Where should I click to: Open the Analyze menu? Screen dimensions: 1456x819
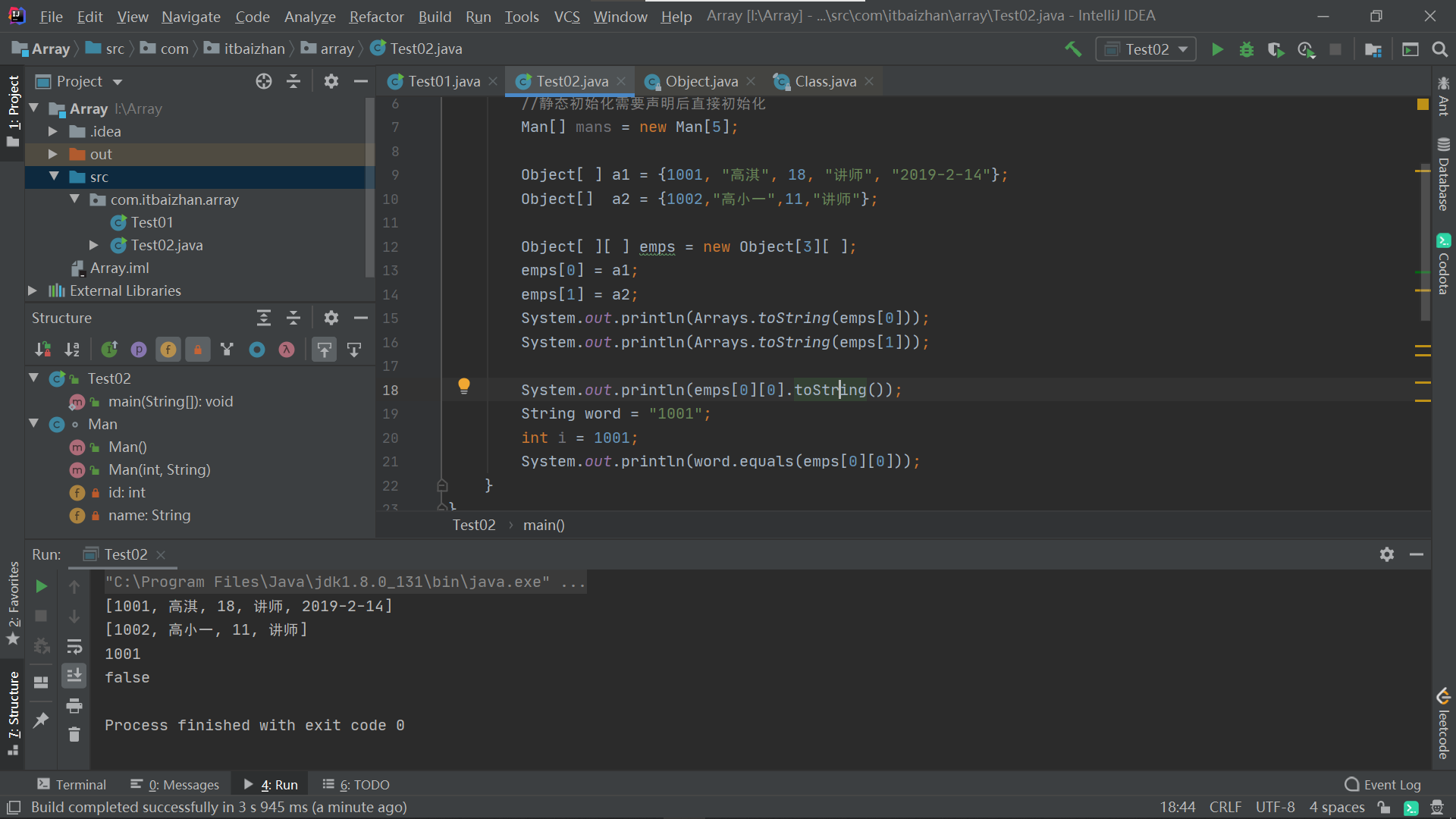(309, 17)
